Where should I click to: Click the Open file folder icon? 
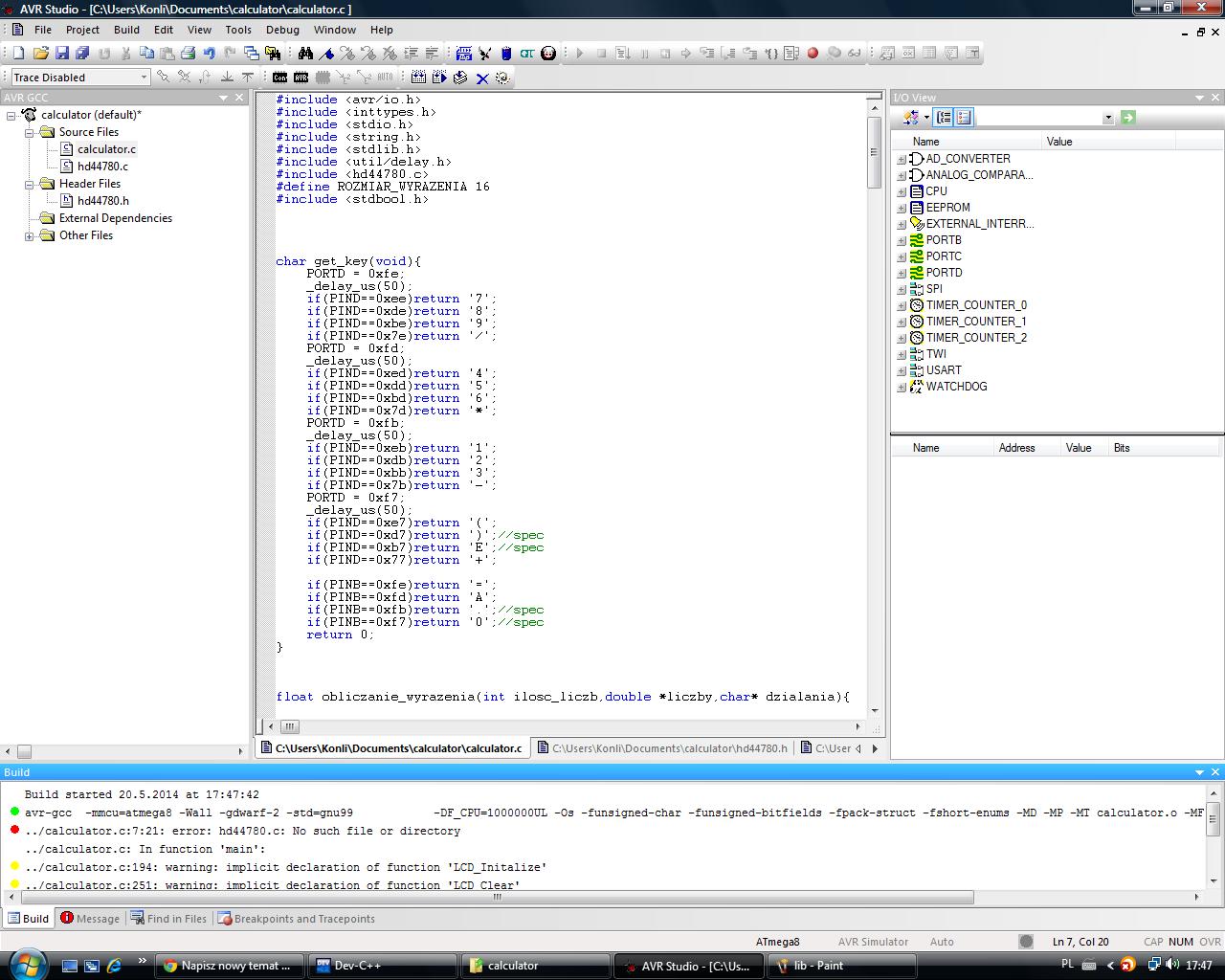[41, 54]
